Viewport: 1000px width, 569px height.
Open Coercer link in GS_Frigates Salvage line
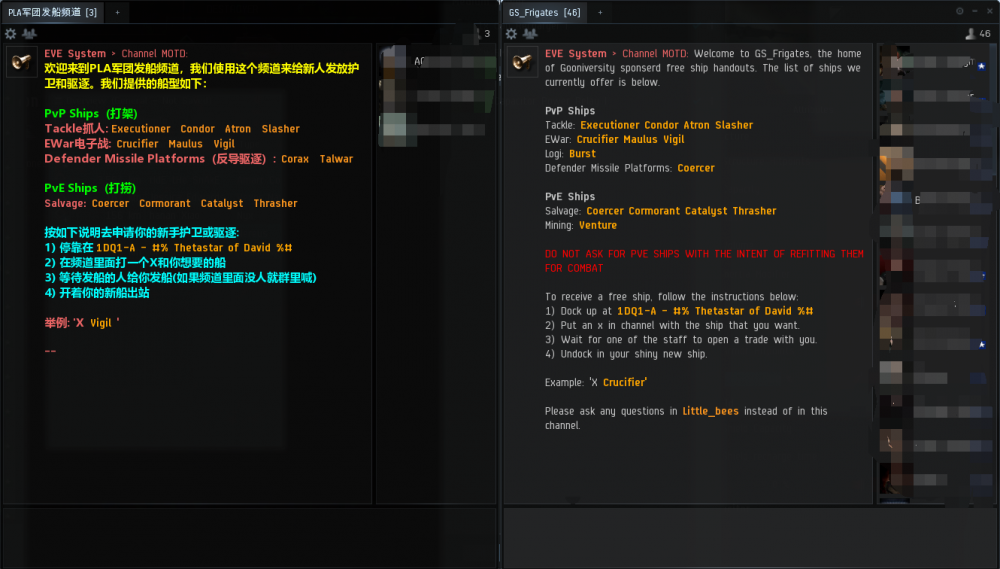click(605, 211)
